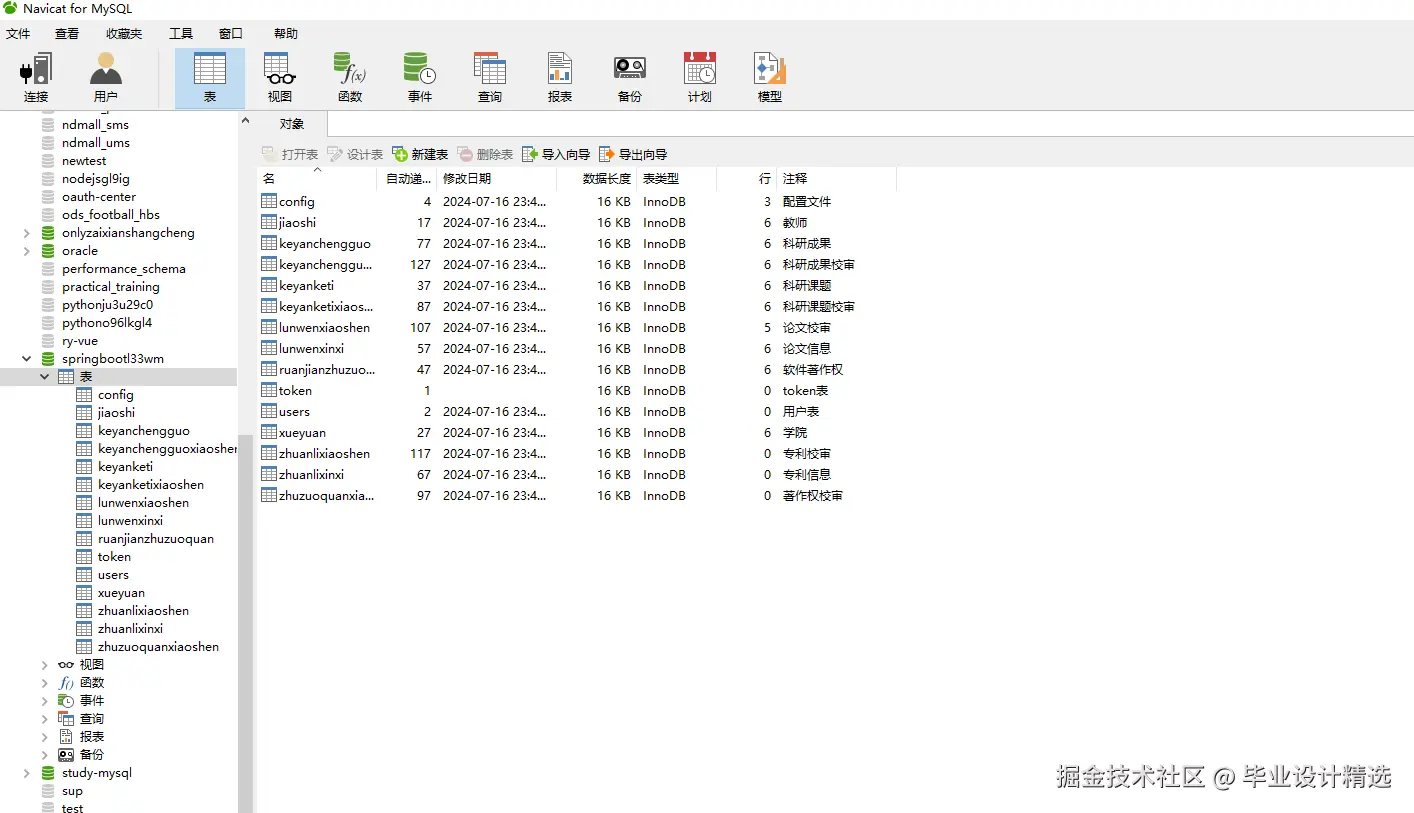
Task: Collapse the 表 tables tree node
Action: (x=45, y=377)
